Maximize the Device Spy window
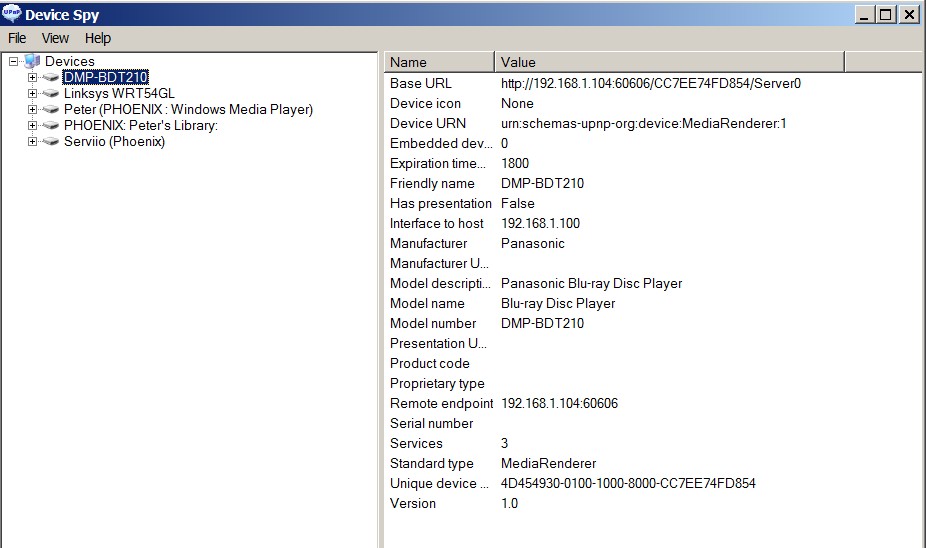 pyautogui.click(x=886, y=14)
